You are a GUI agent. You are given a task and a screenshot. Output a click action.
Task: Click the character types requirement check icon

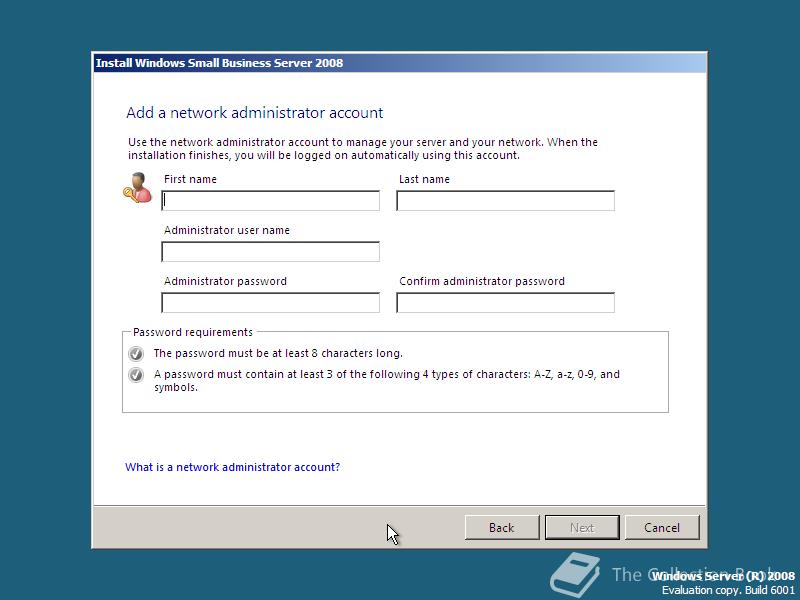(x=136, y=374)
